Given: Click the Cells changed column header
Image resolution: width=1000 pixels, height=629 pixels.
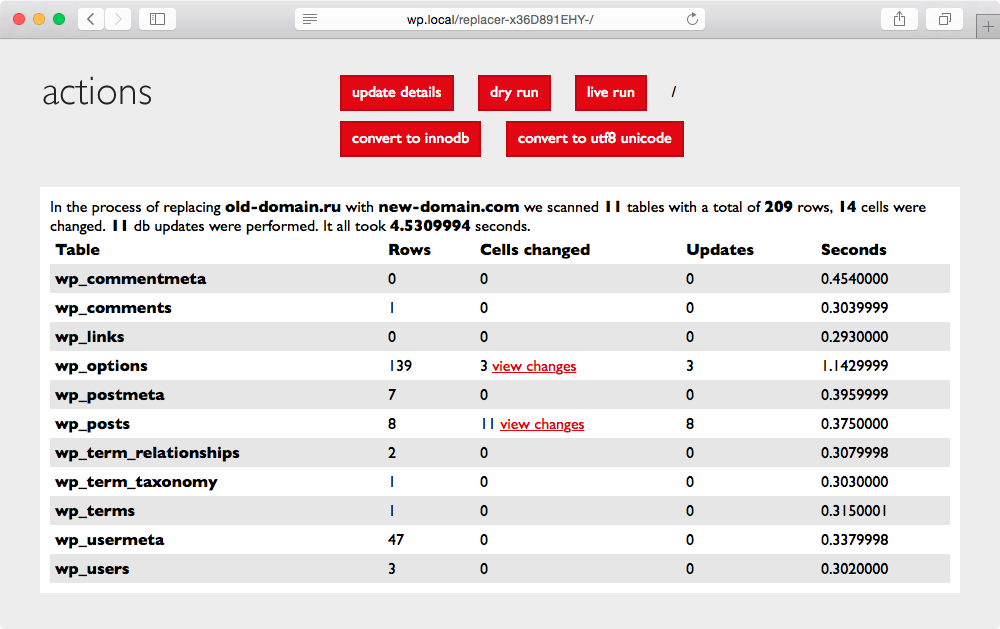Looking at the screenshot, I should (x=534, y=250).
